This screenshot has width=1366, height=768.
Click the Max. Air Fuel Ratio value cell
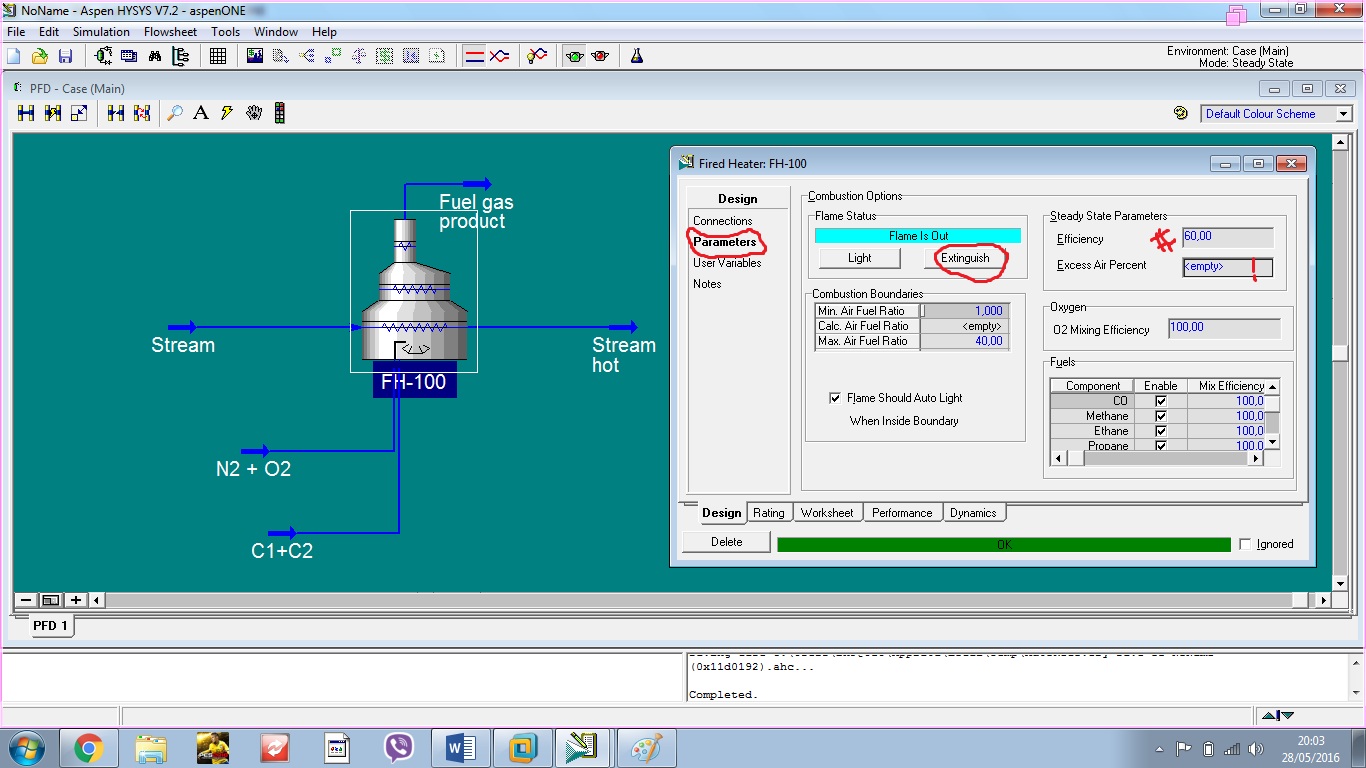pos(965,341)
